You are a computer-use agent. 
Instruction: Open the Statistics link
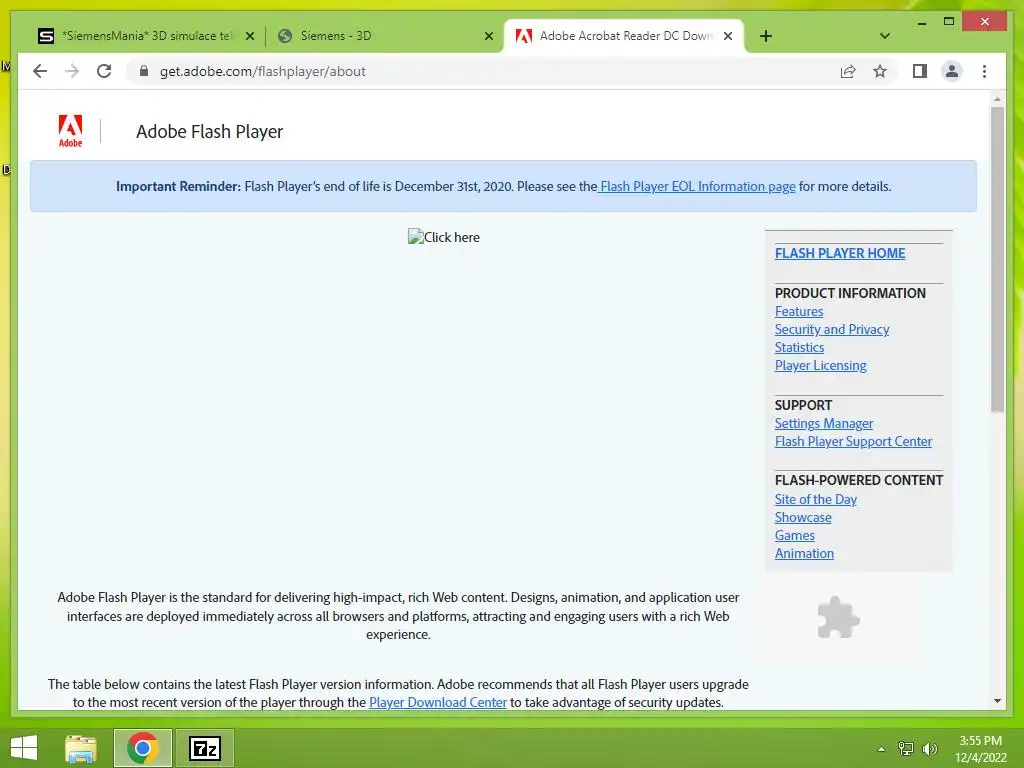click(x=799, y=347)
